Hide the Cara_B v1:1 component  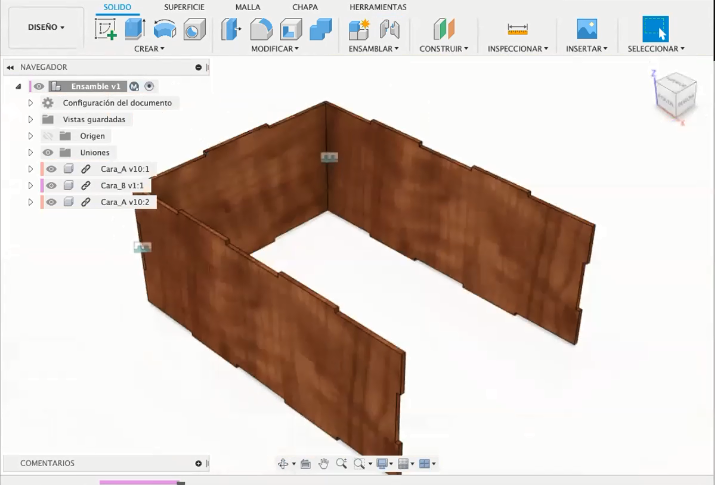51,186
